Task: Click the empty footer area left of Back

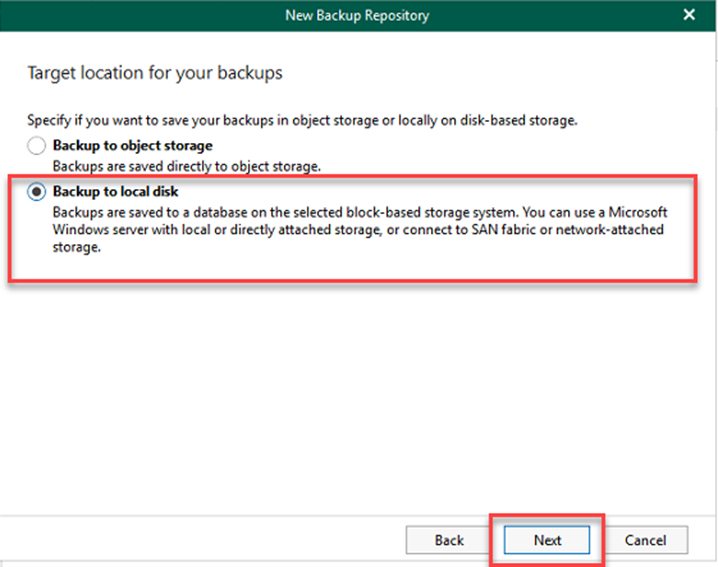Action: point(200,540)
